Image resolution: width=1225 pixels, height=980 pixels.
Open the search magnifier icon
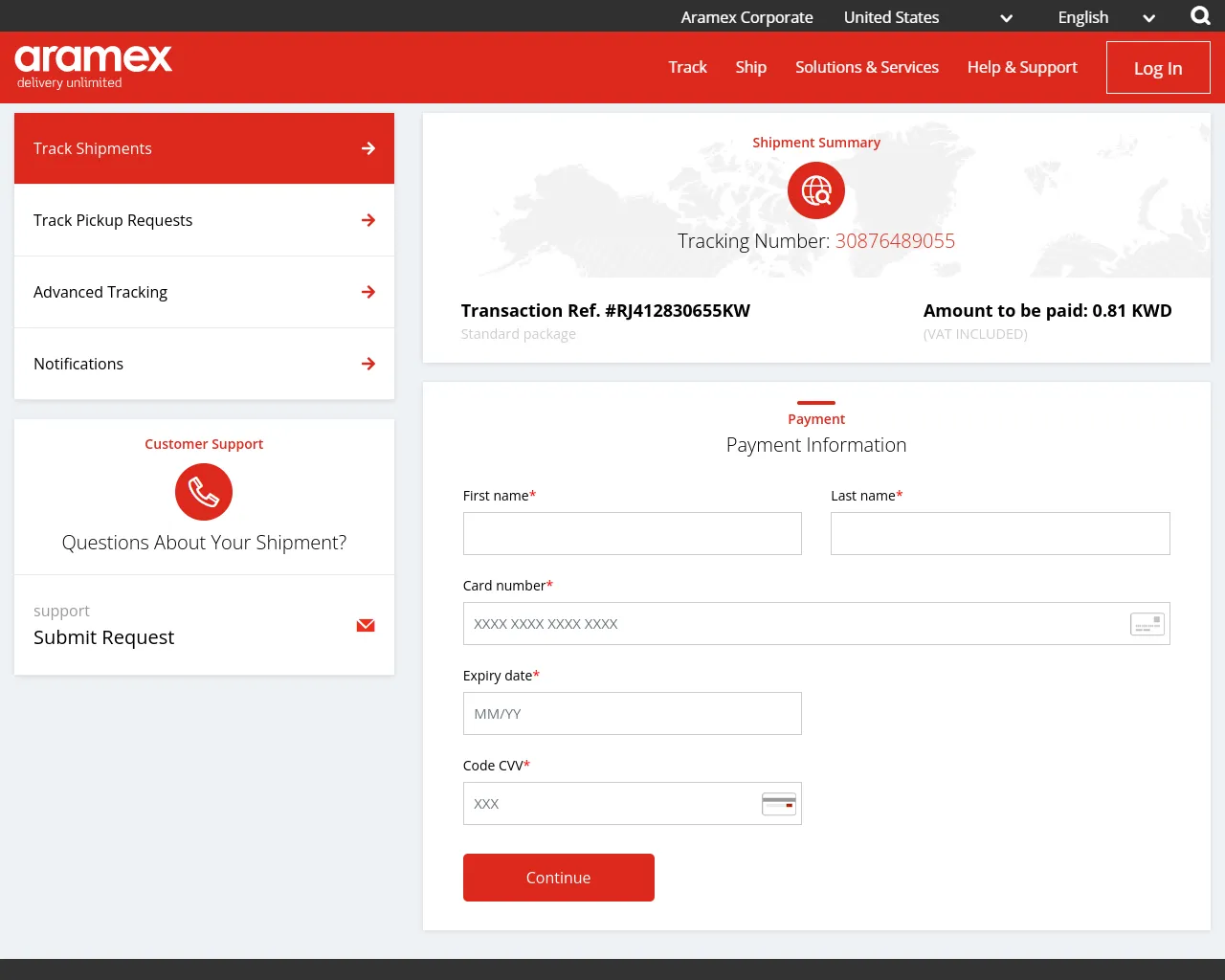click(x=1200, y=16)
